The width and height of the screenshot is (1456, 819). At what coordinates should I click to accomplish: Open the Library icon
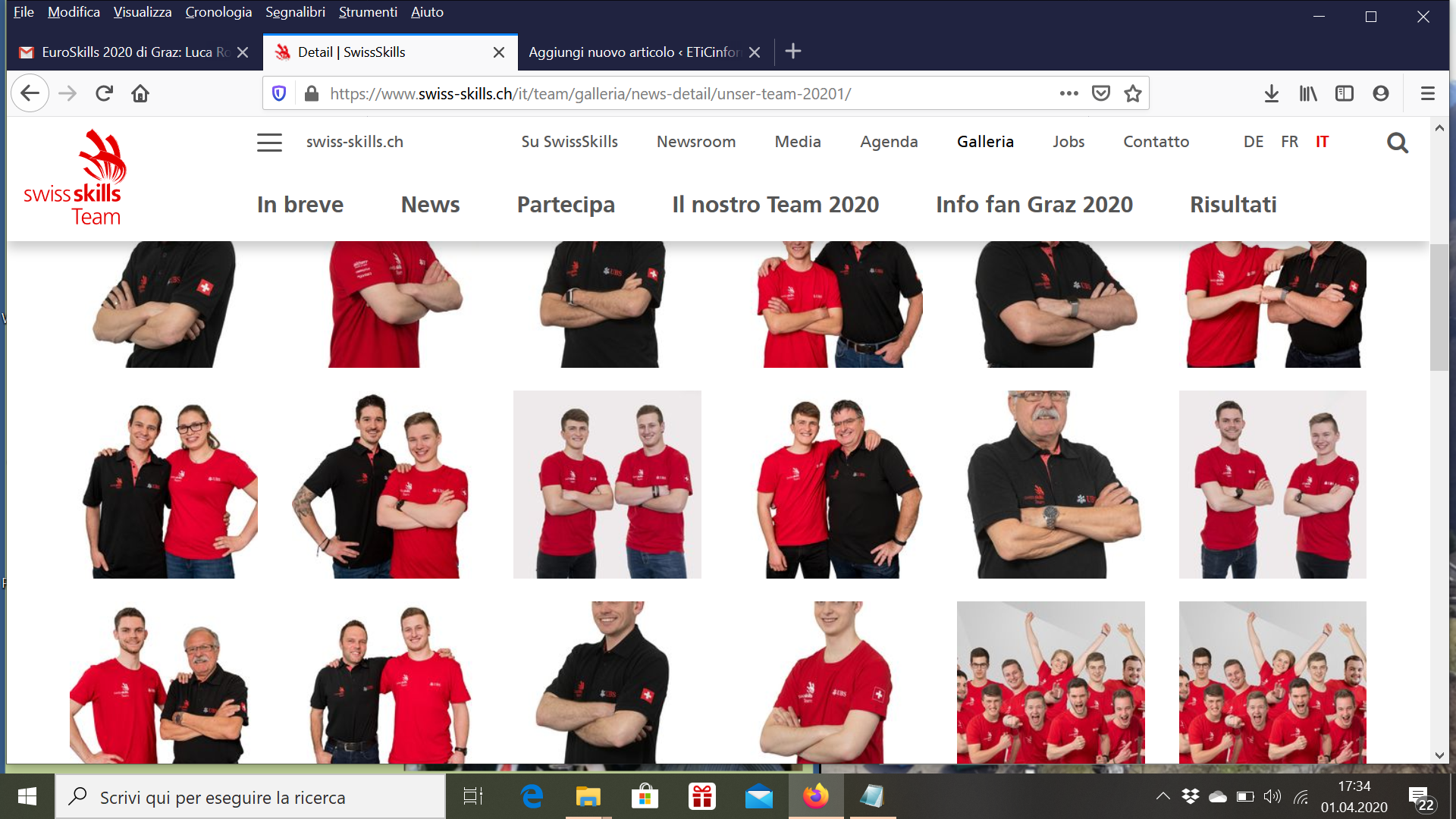coord(1308,93)
